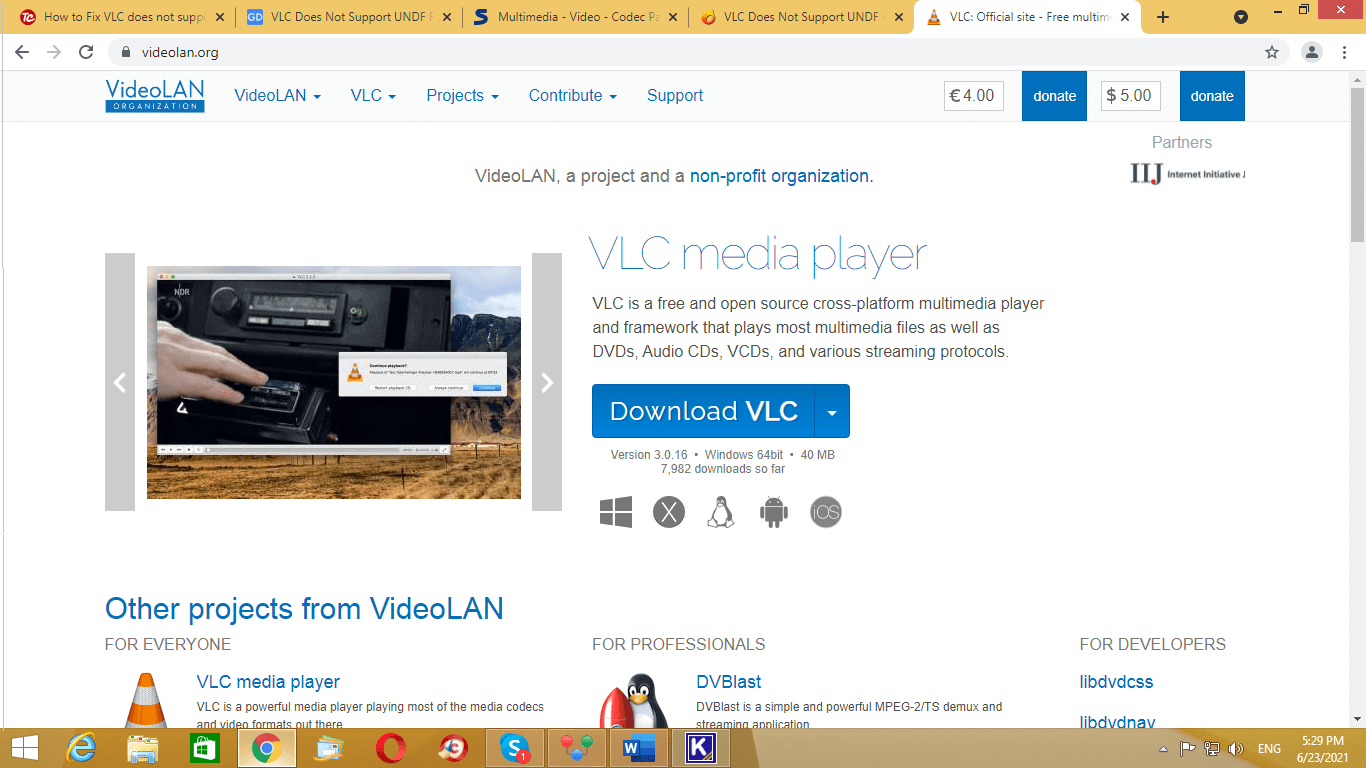Expand the Projects navigation menu
Image resolution: width=1366 pixels, height=768 pixels.
[462, 96]
